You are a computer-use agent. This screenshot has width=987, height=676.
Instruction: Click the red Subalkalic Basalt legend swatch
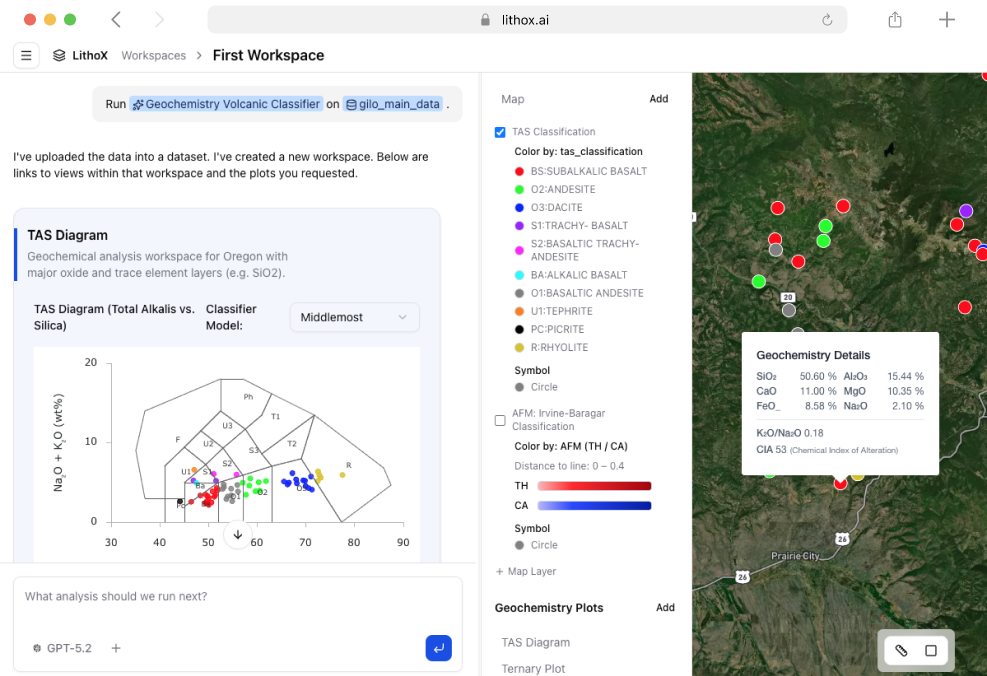point(519,171)
